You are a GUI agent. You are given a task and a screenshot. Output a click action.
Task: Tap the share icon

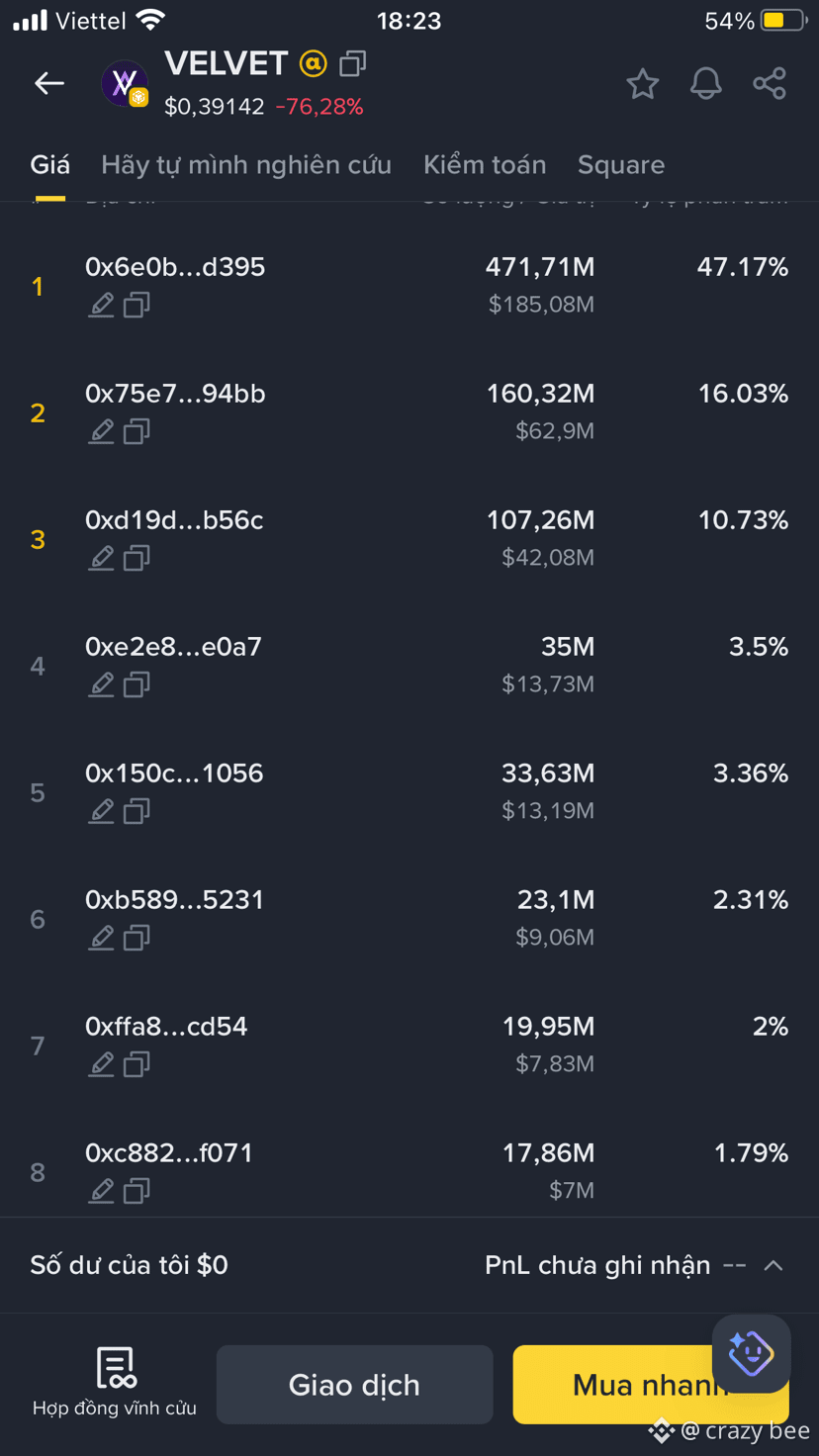point(770,84)
